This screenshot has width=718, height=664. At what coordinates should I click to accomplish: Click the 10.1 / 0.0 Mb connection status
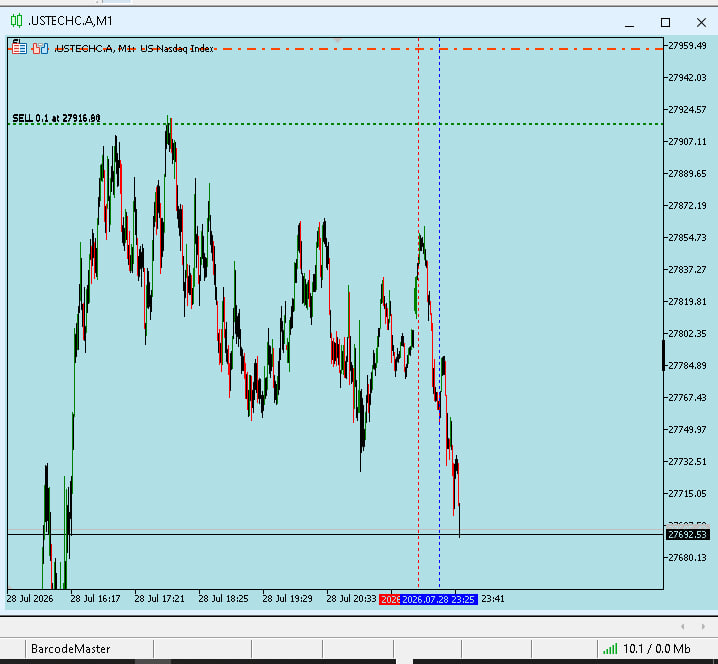[657, 649]
